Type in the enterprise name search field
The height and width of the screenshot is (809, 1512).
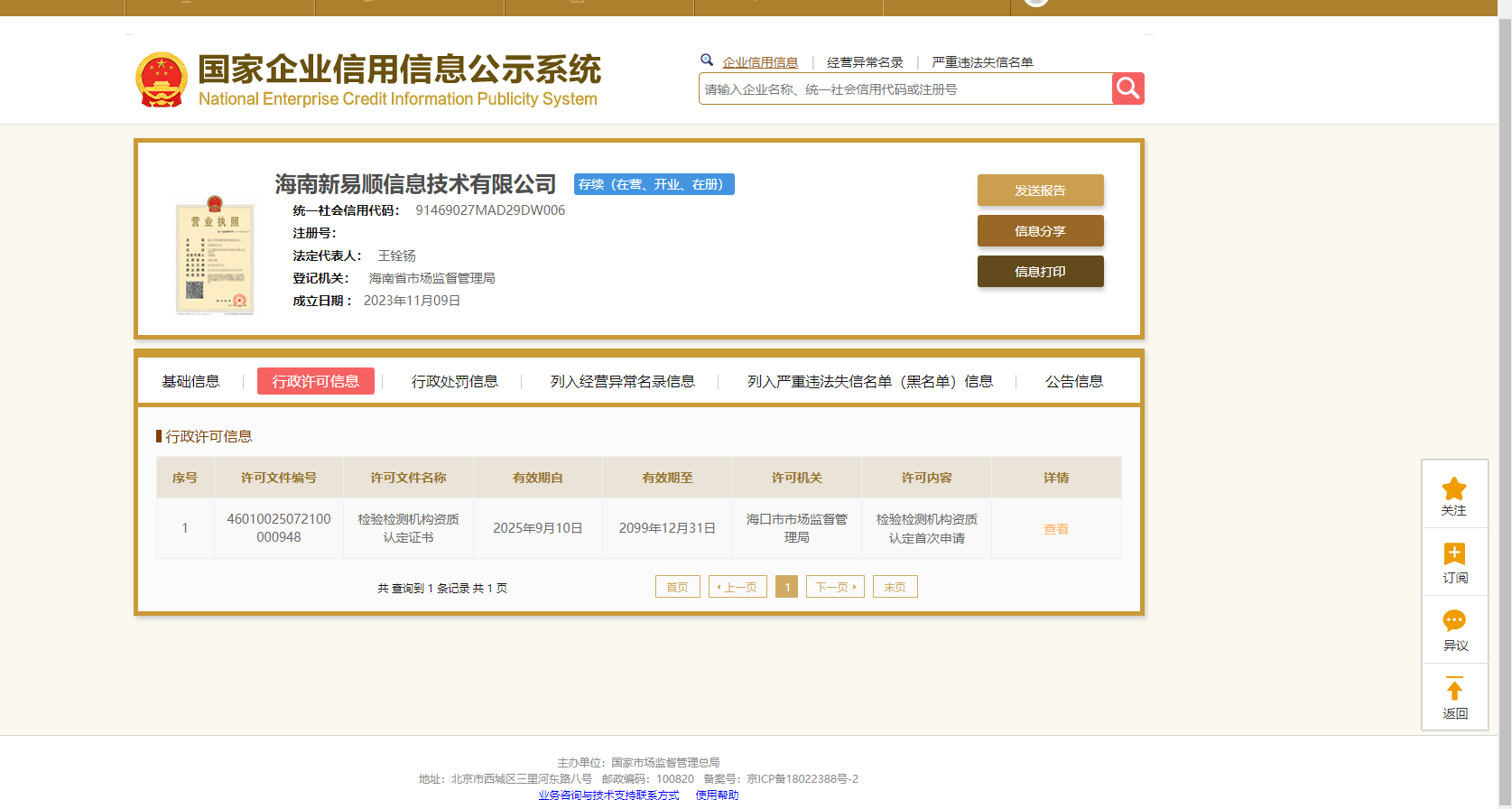[904, 89]
